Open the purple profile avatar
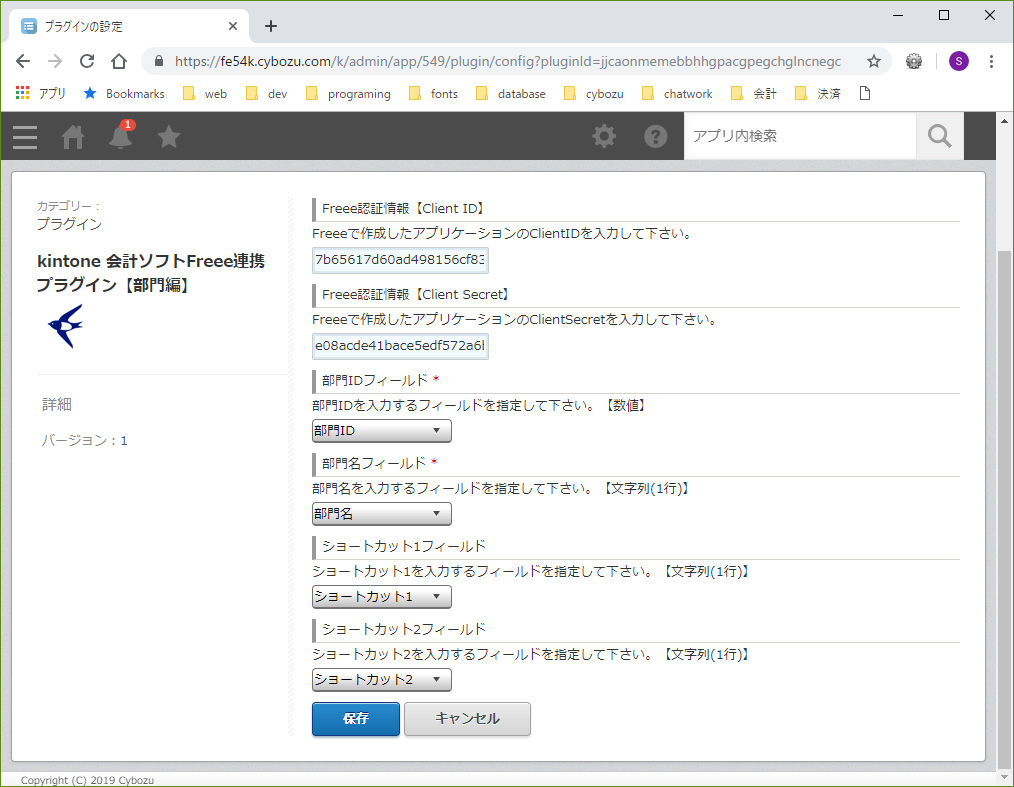The height and width of the screenshot is (787, 1014). click(x=958, y=61)
